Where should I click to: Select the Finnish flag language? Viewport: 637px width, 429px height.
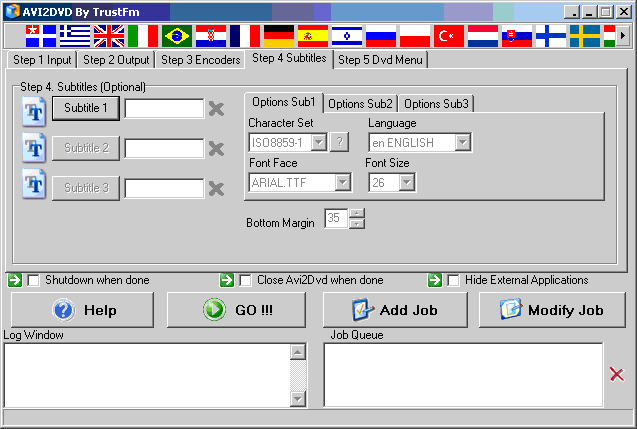pos(551,36)
